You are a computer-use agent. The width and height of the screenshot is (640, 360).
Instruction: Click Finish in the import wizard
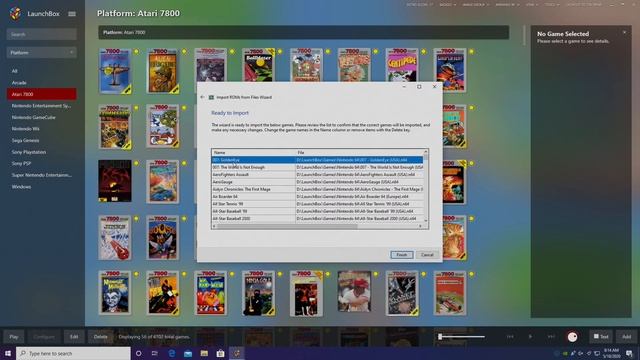[x=402, y=255]
